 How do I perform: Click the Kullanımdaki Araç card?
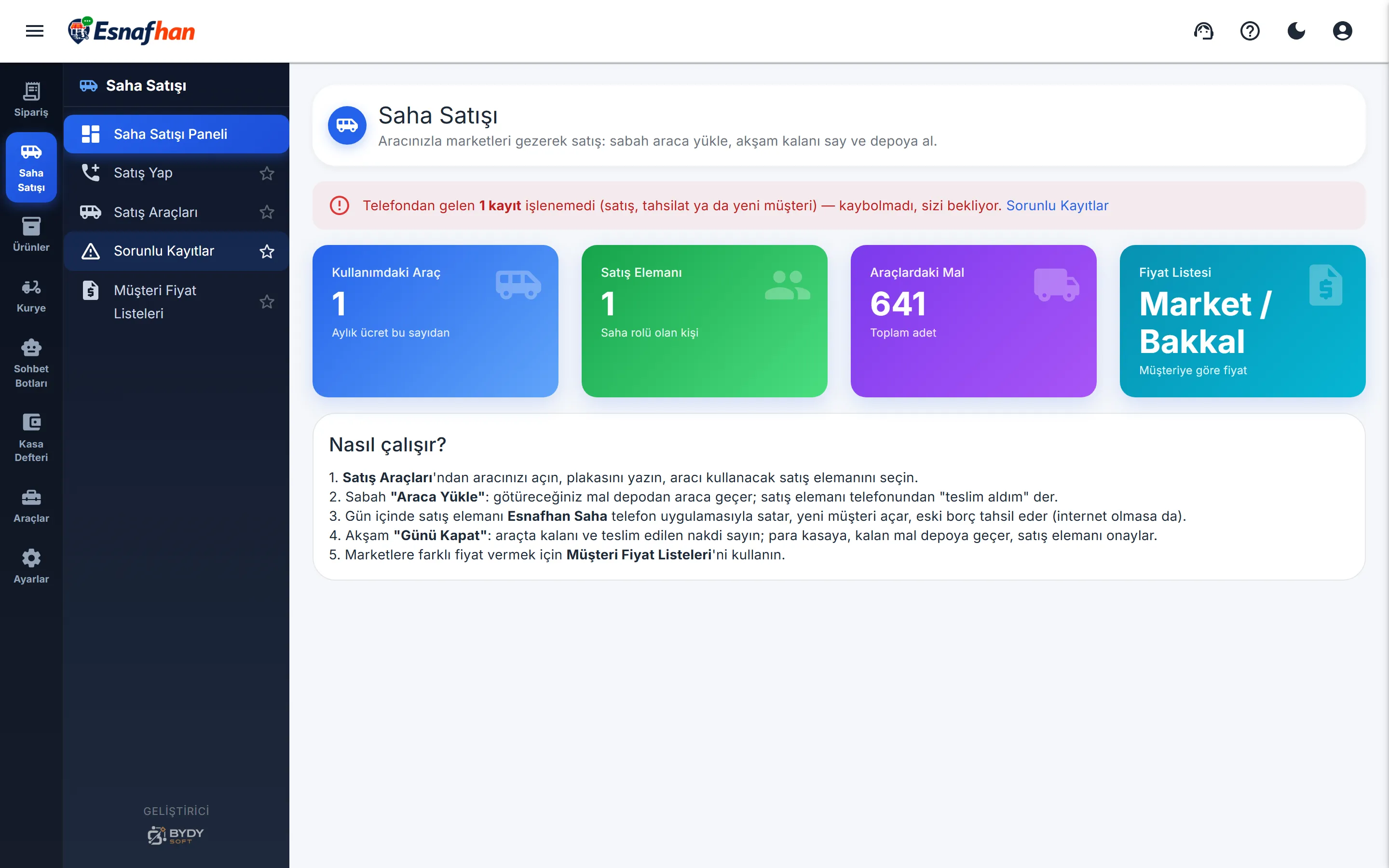pos(435,321)
